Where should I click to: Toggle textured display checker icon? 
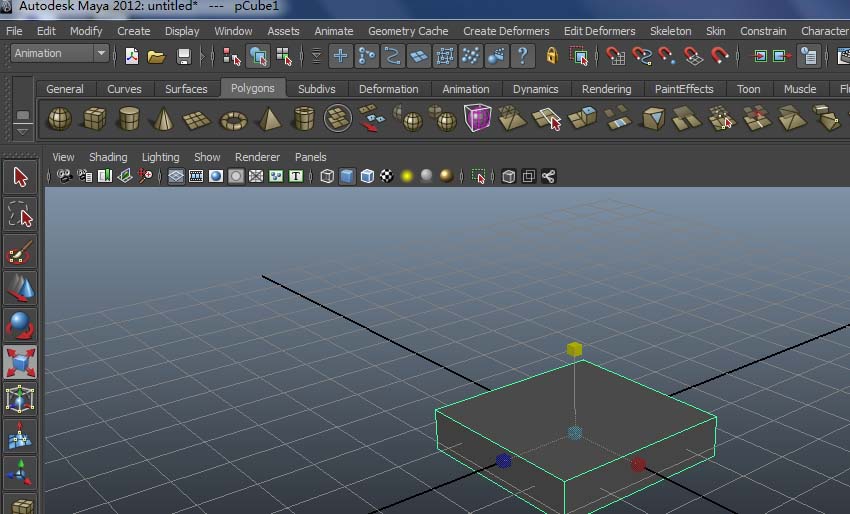click(387, 176)
